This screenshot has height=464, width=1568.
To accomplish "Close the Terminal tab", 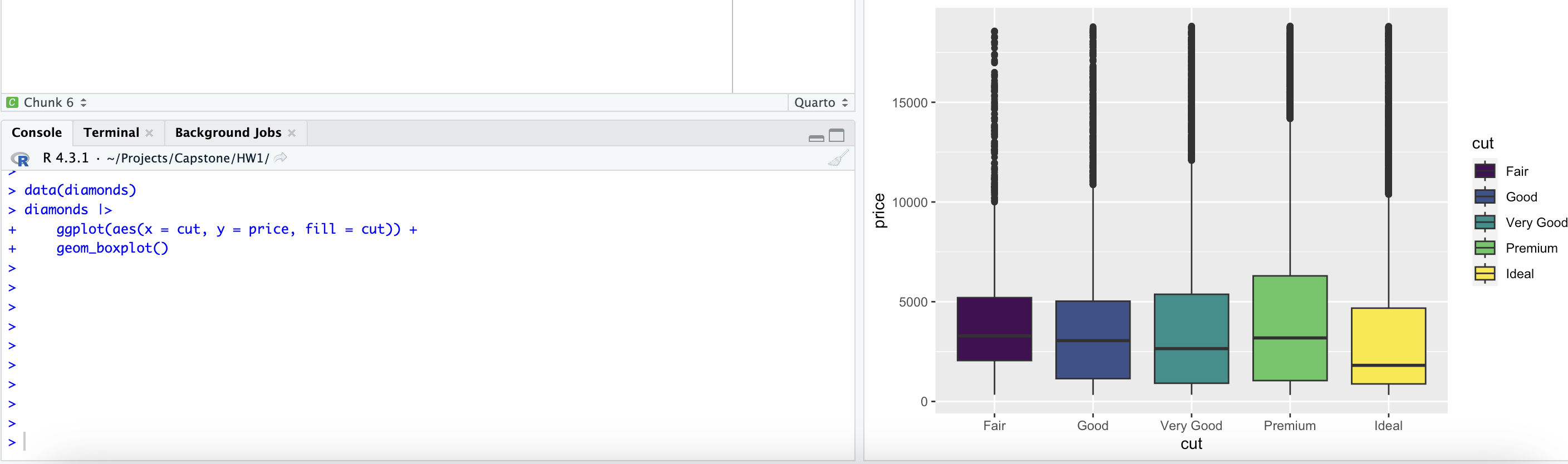I will pyautogui.click(x=150, y=132).
